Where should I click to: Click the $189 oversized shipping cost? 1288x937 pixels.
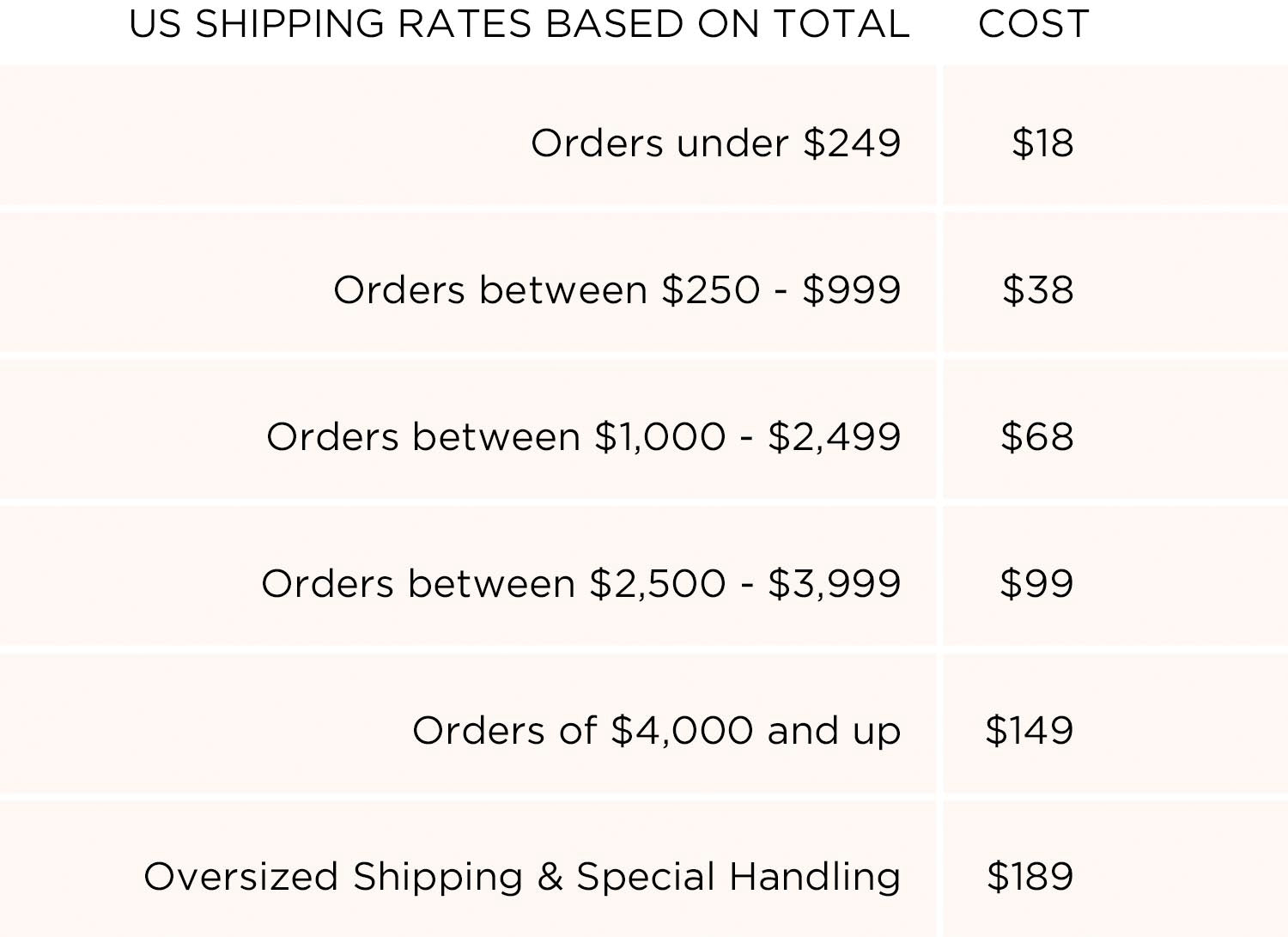pos(1030,877)
